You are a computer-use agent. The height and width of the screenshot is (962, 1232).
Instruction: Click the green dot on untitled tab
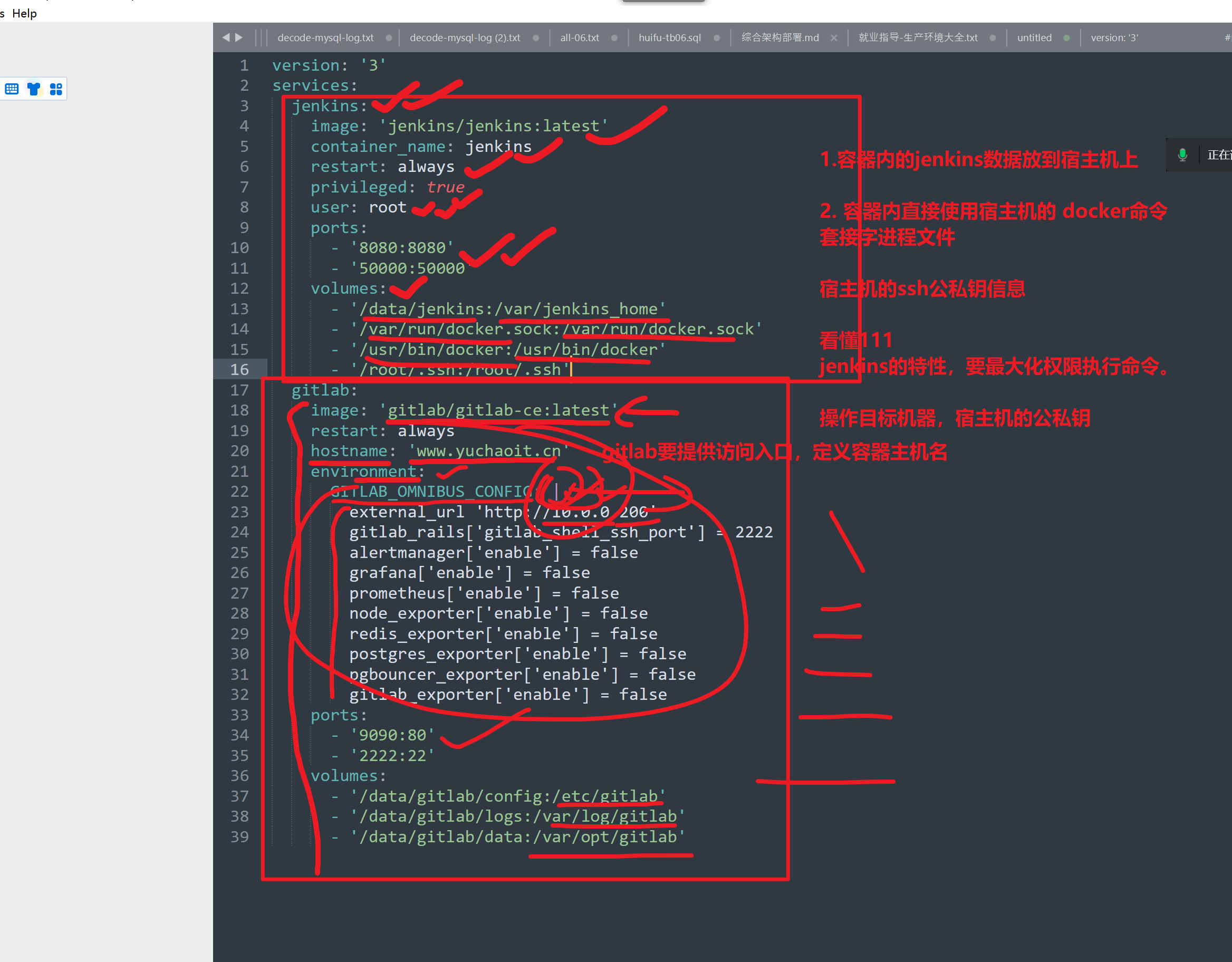pyautogui.click(x=1066, y=38)
